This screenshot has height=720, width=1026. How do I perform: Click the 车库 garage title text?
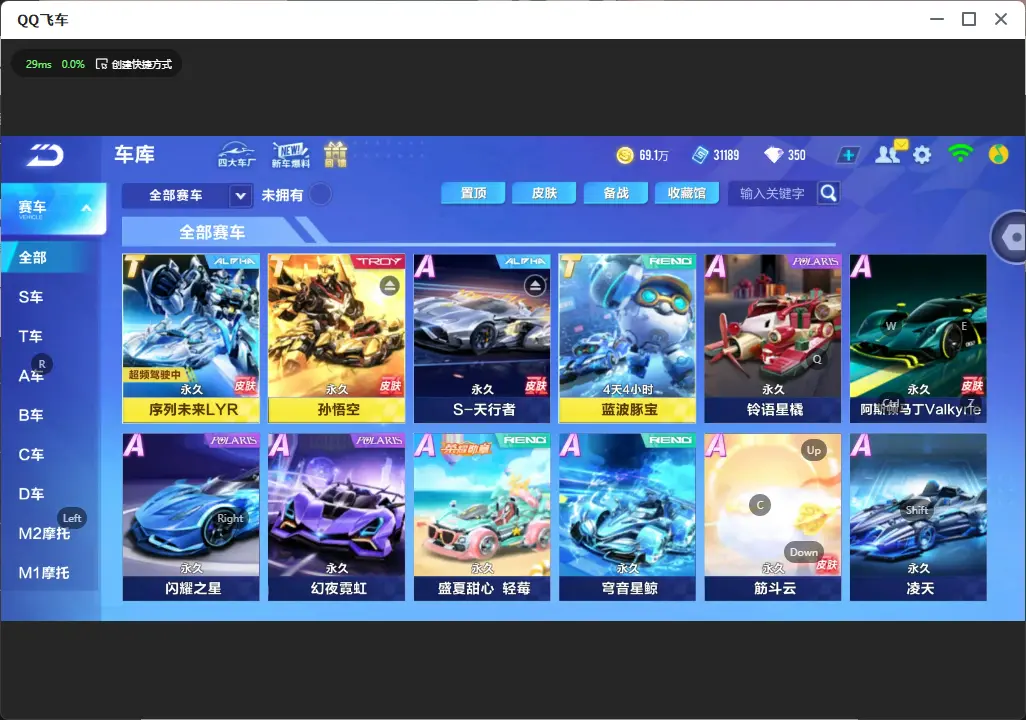(134, 154)
